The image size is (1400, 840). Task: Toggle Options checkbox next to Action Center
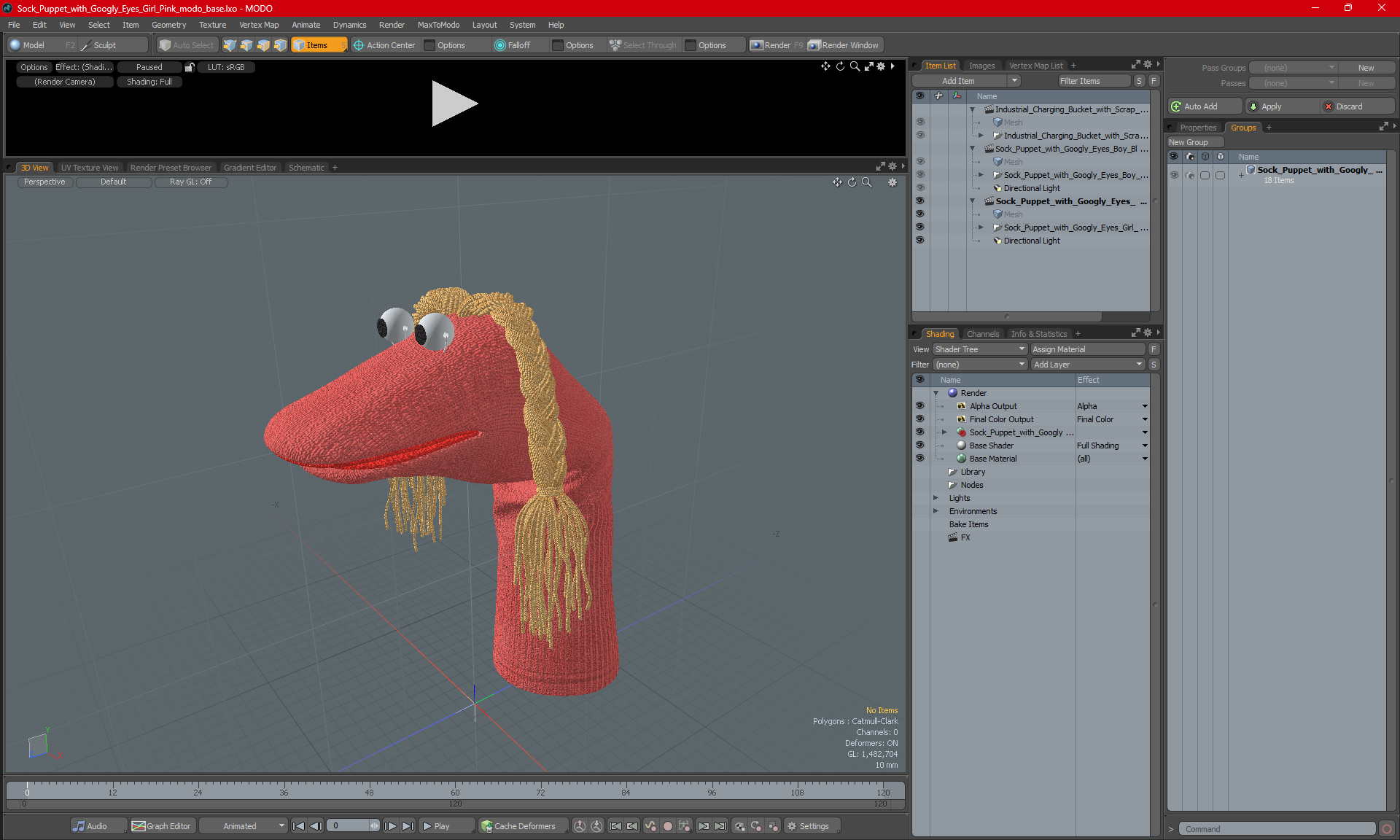(429, 45)
